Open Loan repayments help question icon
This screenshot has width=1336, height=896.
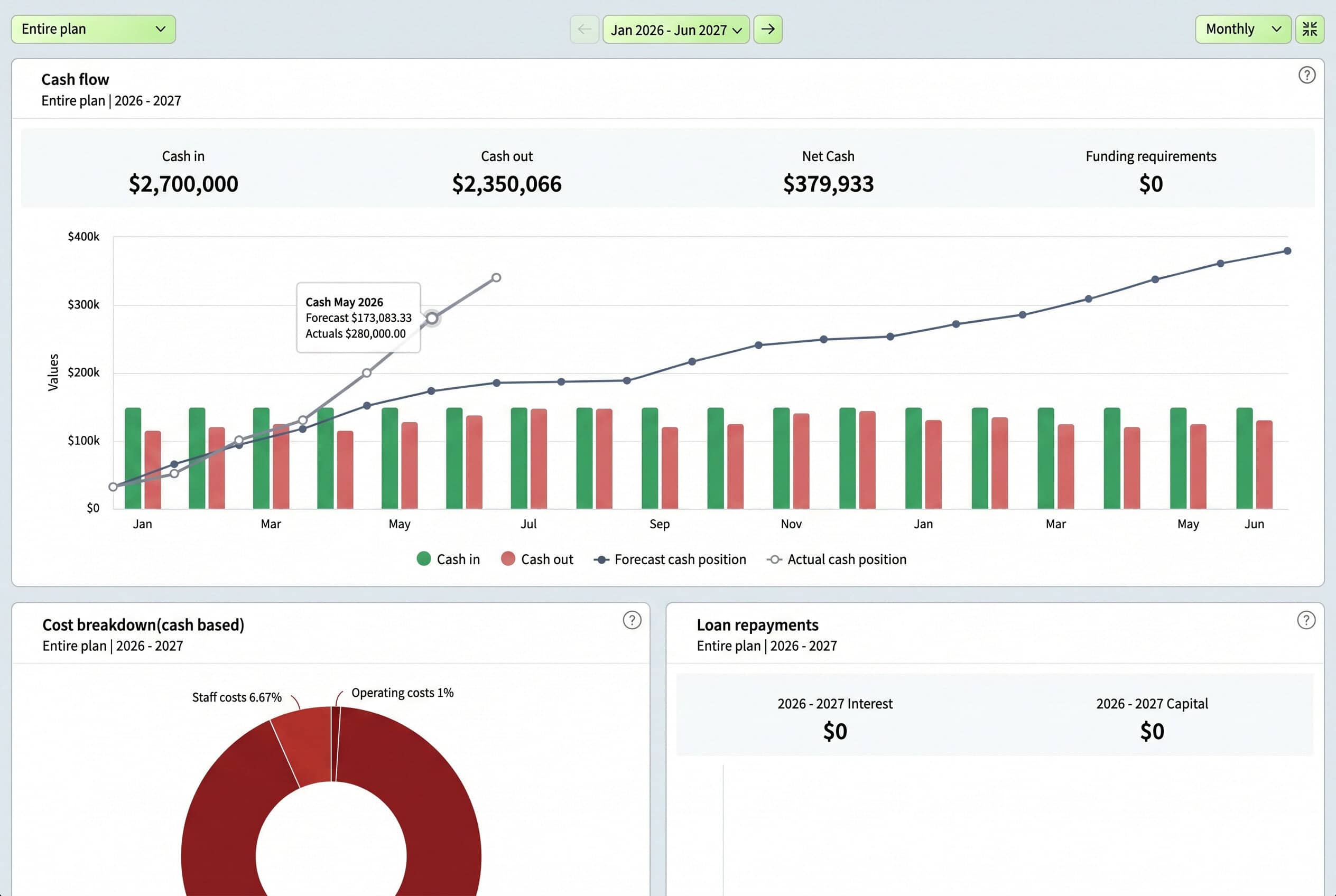click(x=1306, y=620)
